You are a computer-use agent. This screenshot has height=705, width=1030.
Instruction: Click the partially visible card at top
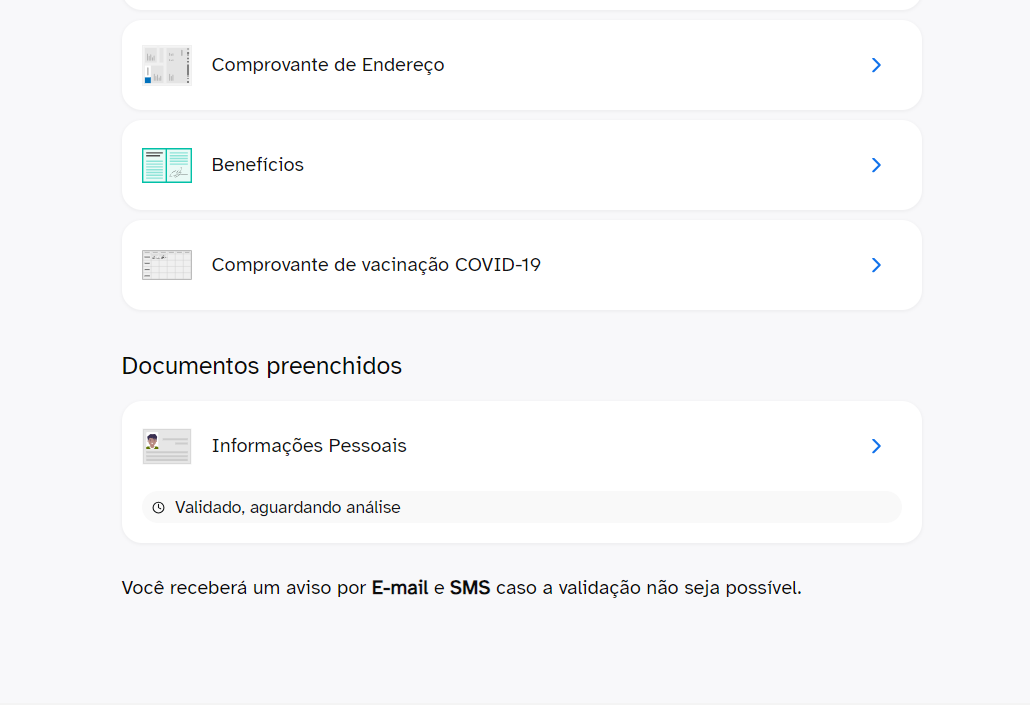(521, 4)
